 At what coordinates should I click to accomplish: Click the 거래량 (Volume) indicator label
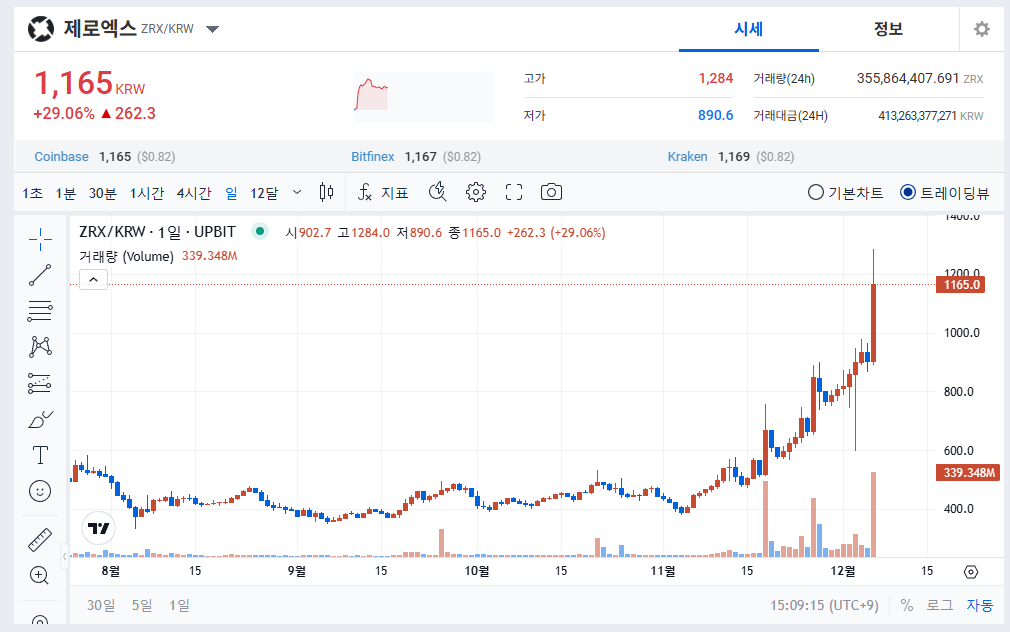pos(126,256)
